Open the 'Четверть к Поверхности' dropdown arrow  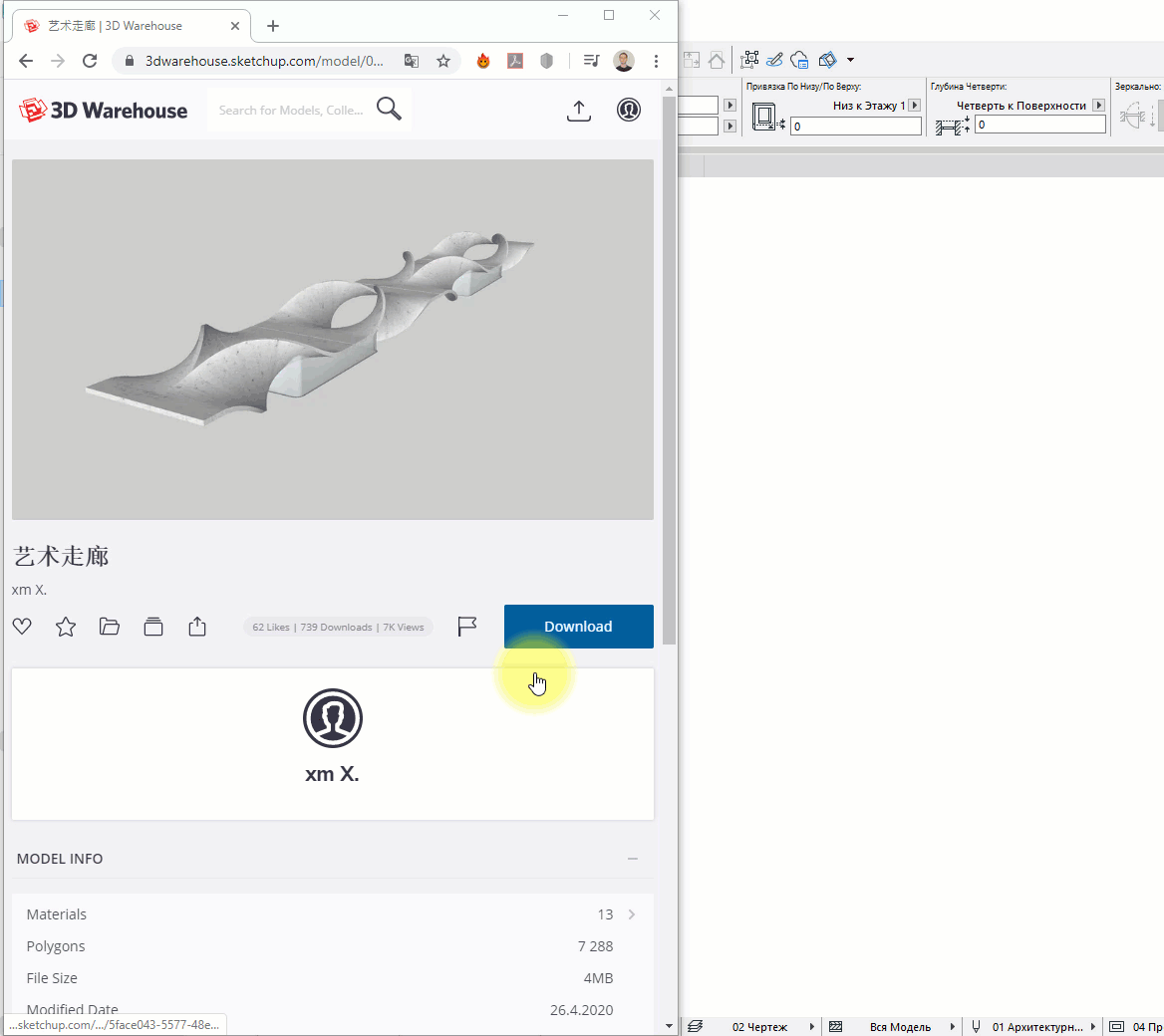coord(1098,106)
